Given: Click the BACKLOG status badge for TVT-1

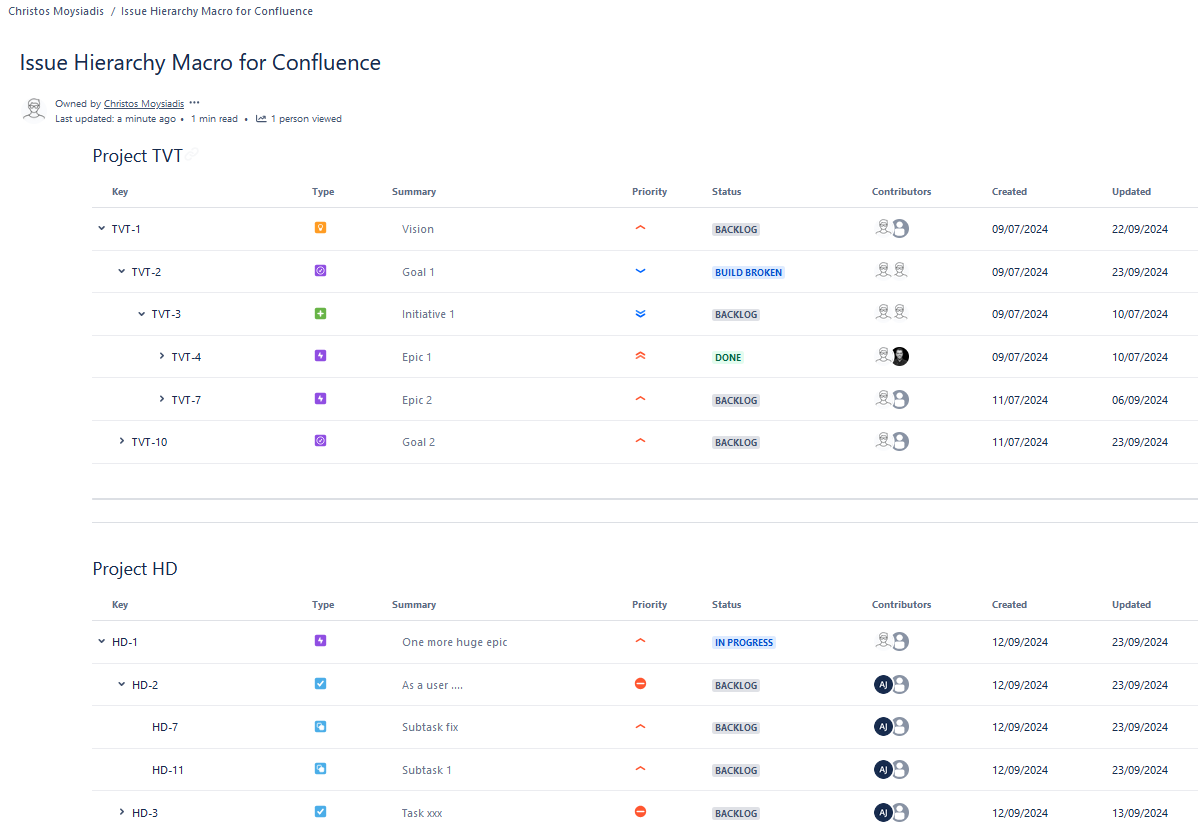Looking at the screenshot, I should [736, 230].
